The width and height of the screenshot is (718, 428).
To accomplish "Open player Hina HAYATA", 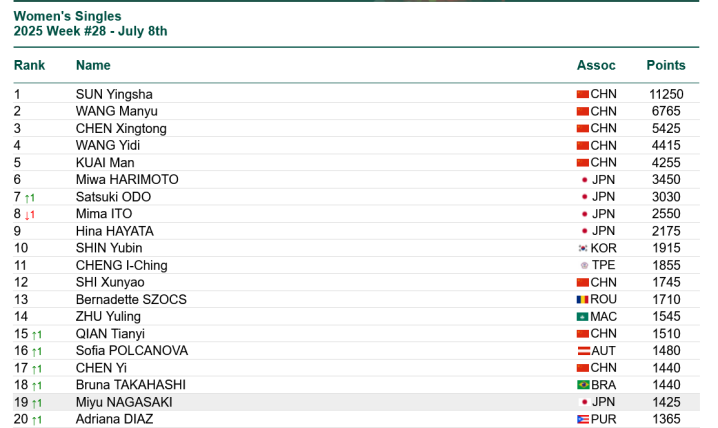I will point(114,231).
